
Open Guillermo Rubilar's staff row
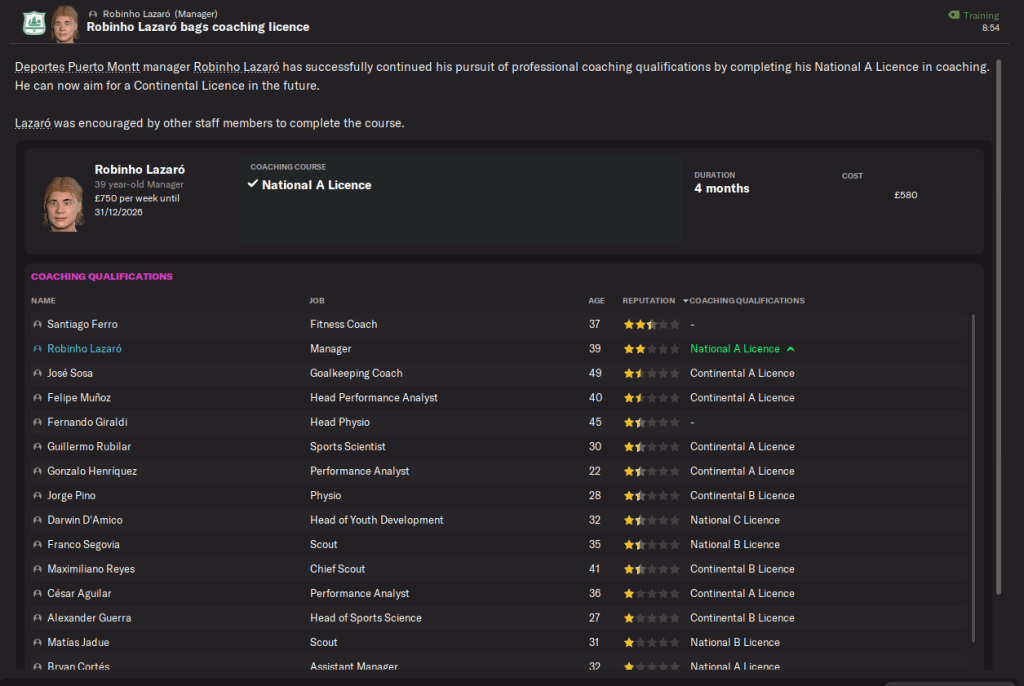[x=89, y=447]
